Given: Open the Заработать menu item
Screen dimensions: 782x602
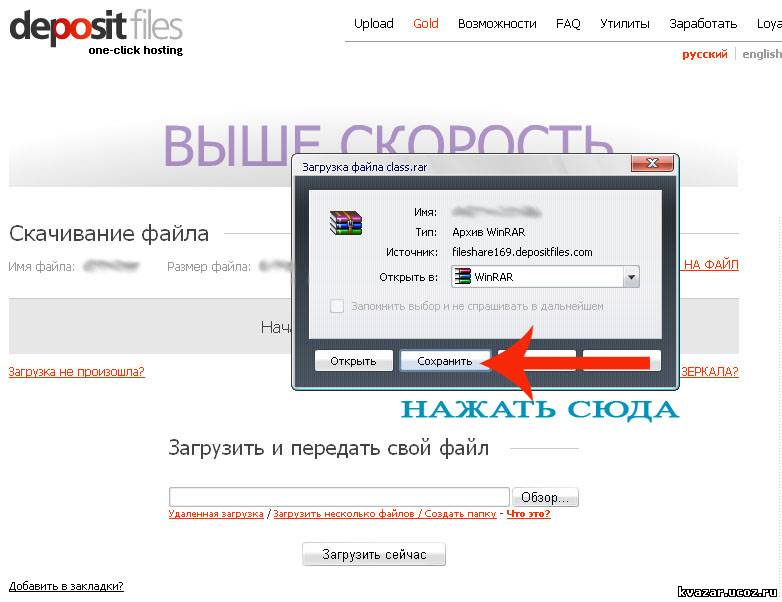Looking at the screenshot, I should (703, 23).
